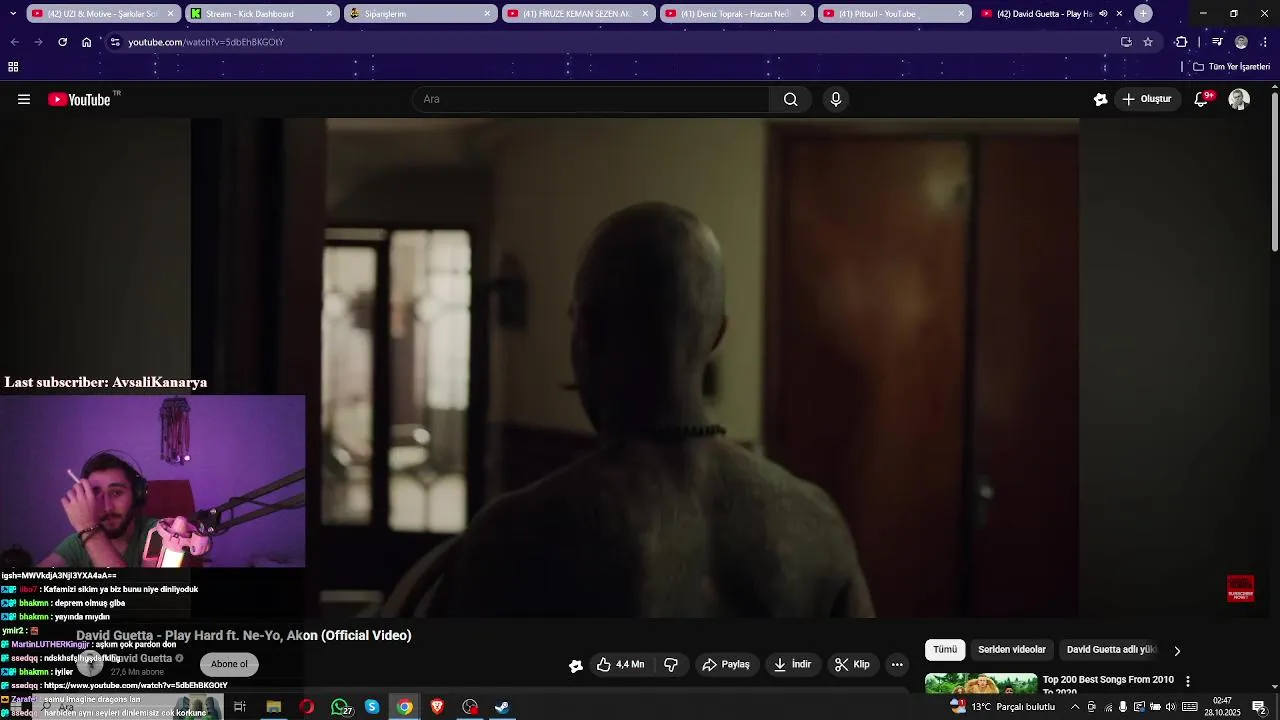Bookmark this page with star

click(x=1148, y=42)
